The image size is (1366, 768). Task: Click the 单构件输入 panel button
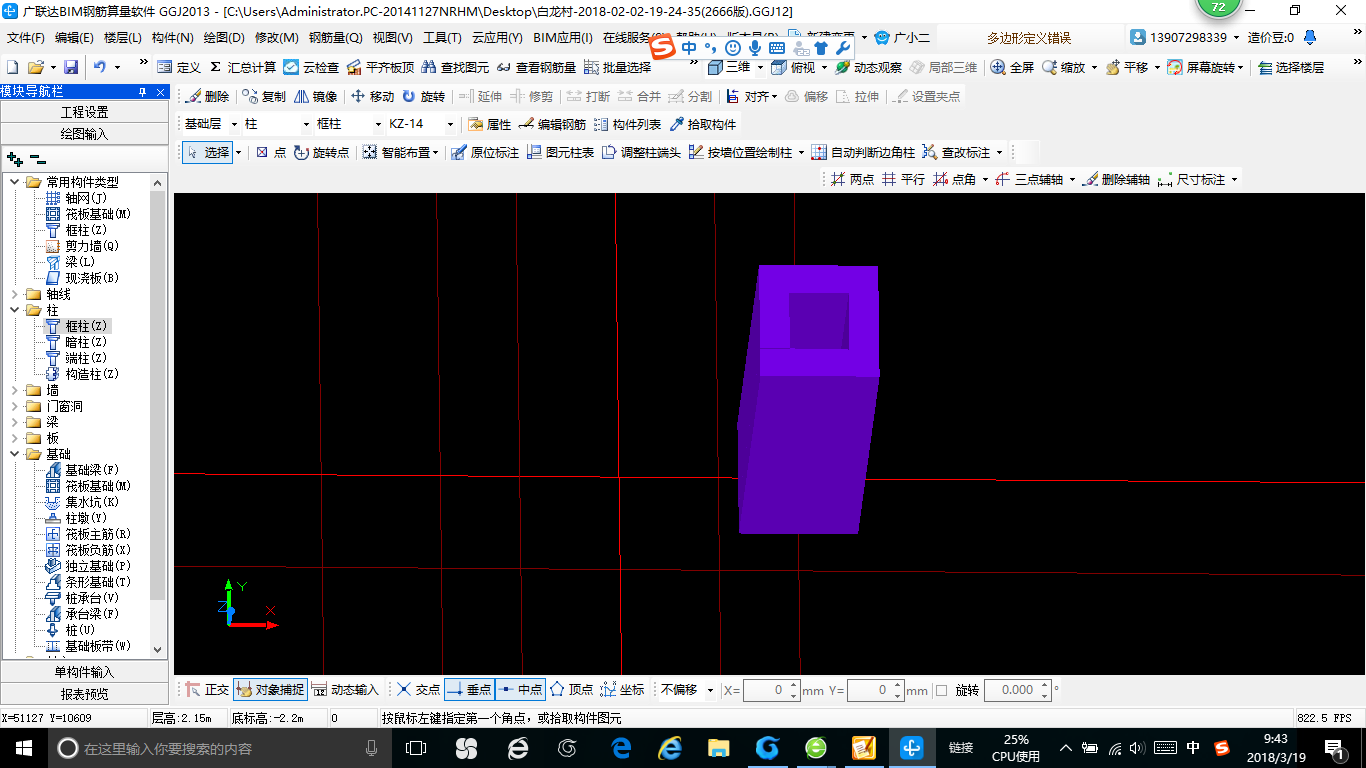84,672
